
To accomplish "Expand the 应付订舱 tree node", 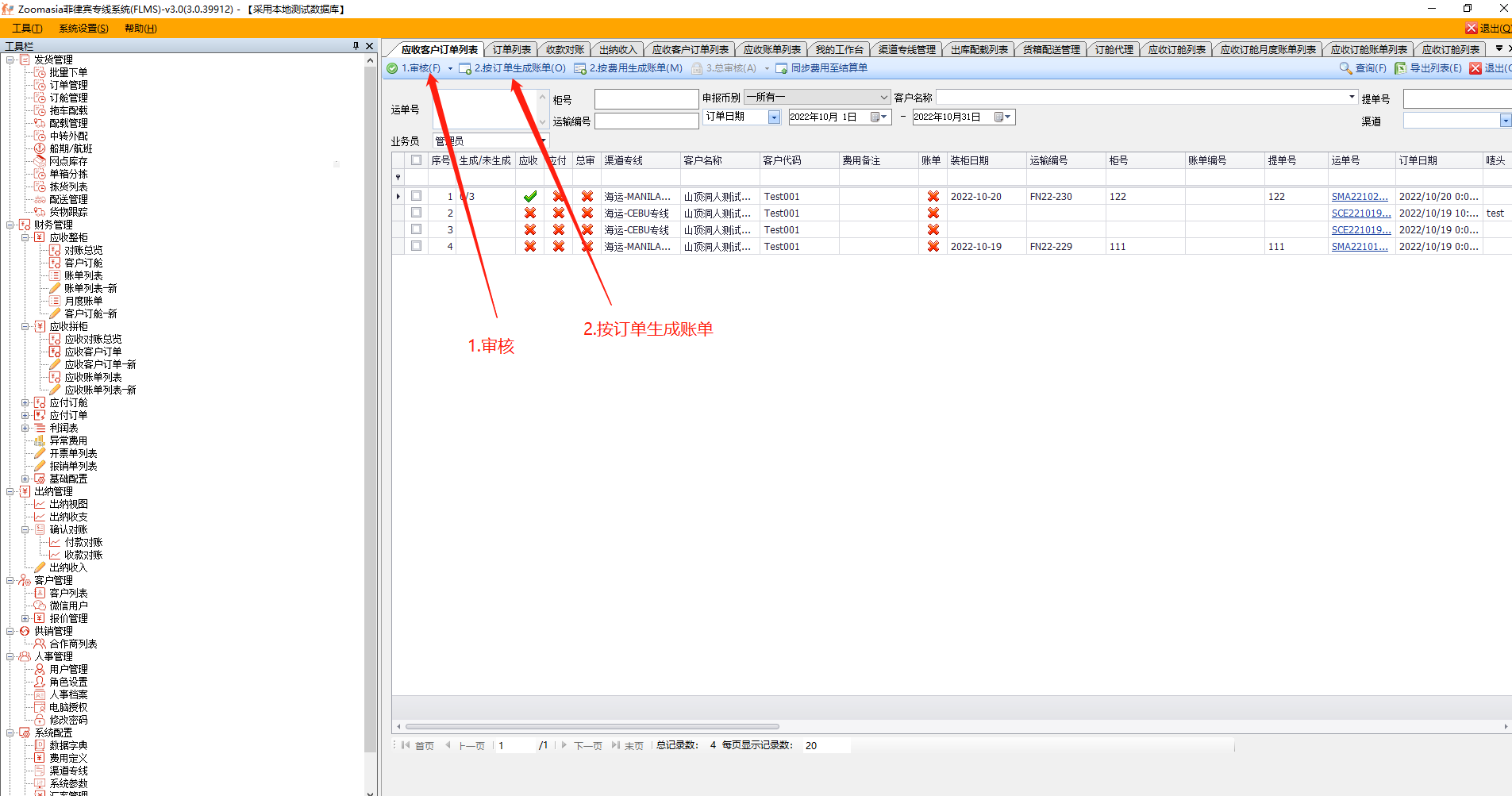I will [x=25, y=402].
